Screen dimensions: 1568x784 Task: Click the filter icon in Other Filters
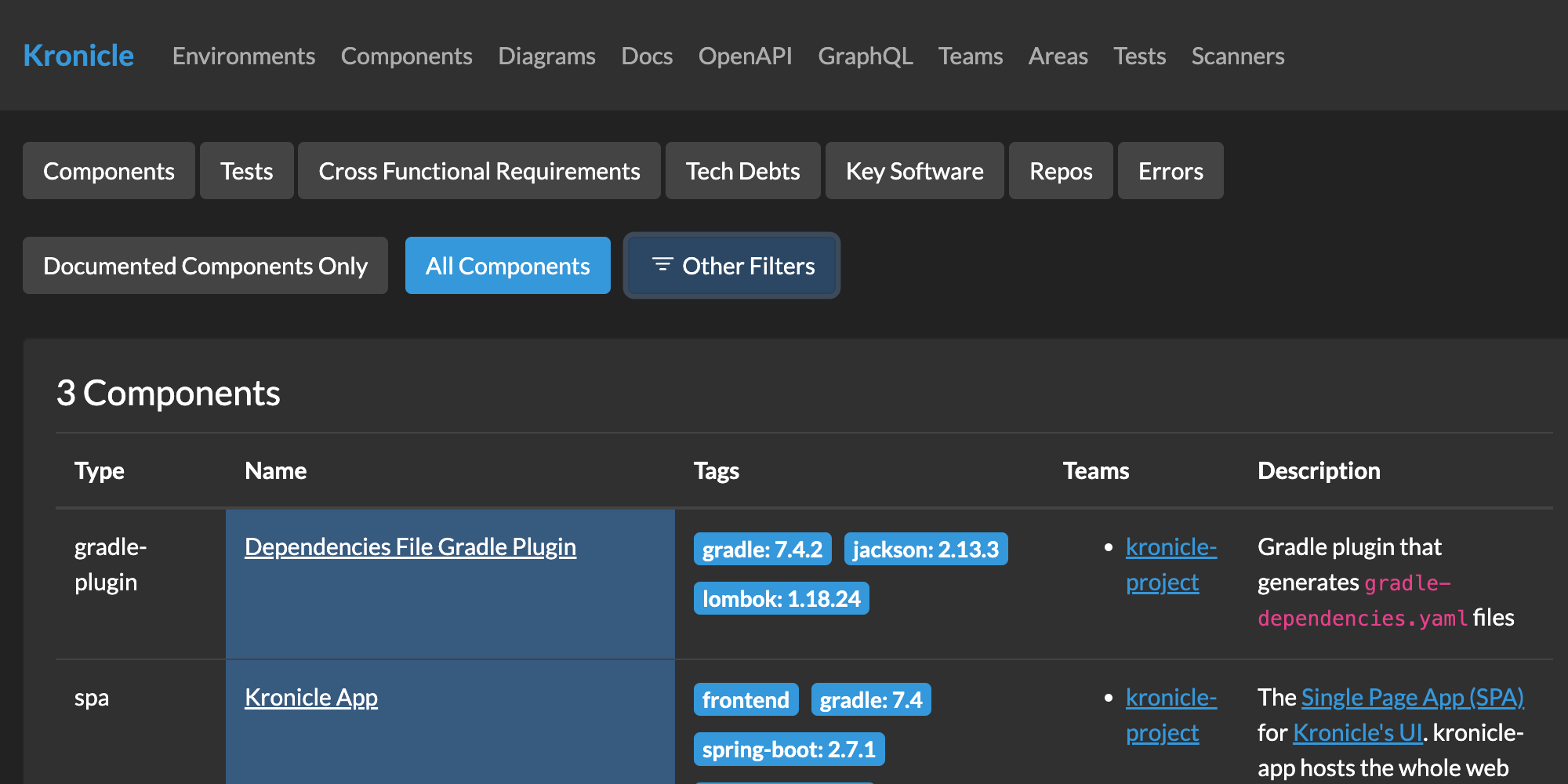[662, 265]
